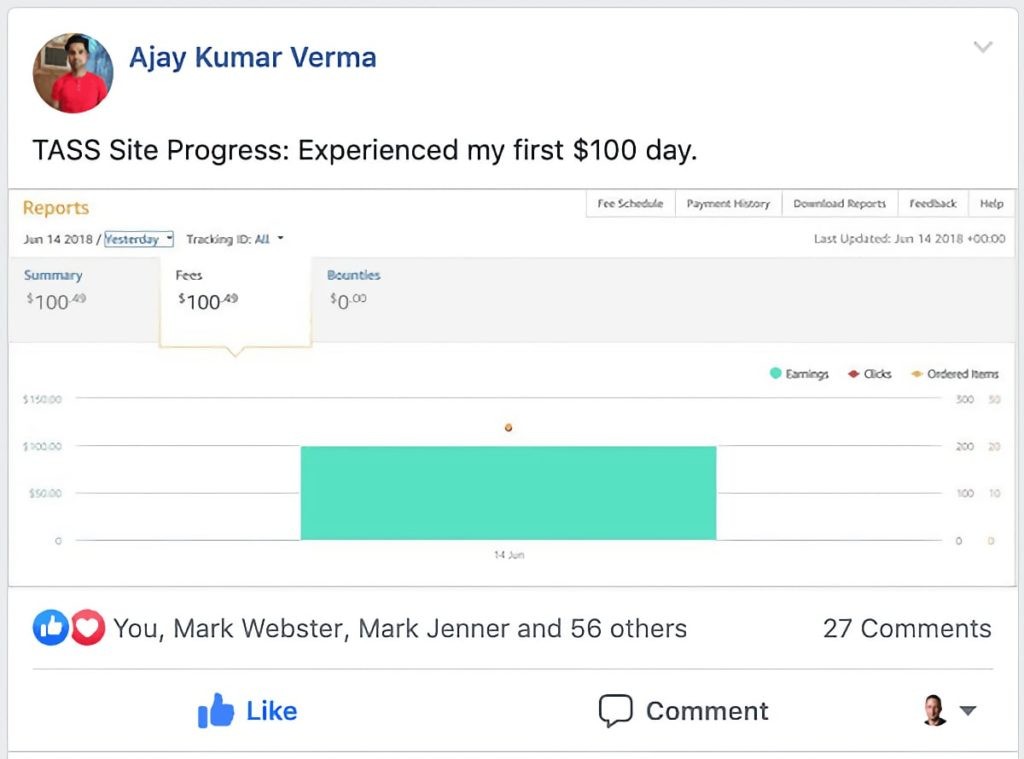
Task: Open the Yesterday date range dropdown
Action: coord(139,239)
